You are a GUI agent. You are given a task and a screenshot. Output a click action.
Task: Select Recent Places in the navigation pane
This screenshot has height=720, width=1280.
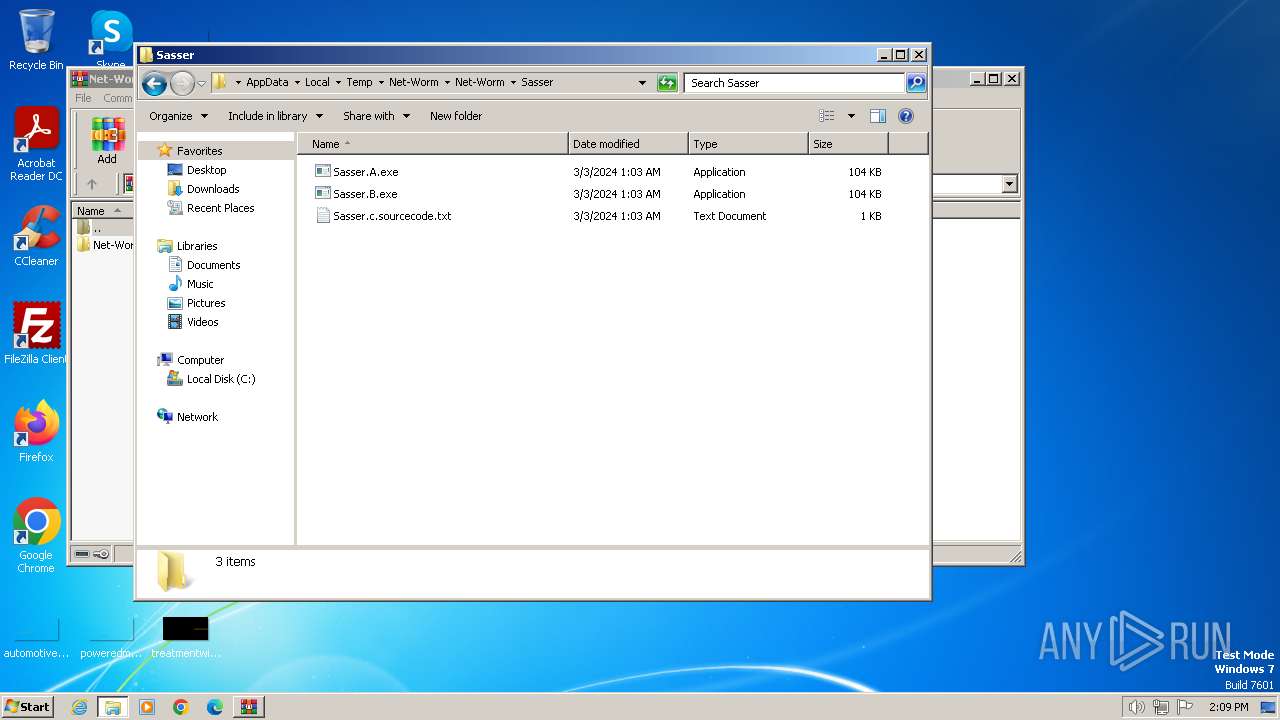[220, 208]
